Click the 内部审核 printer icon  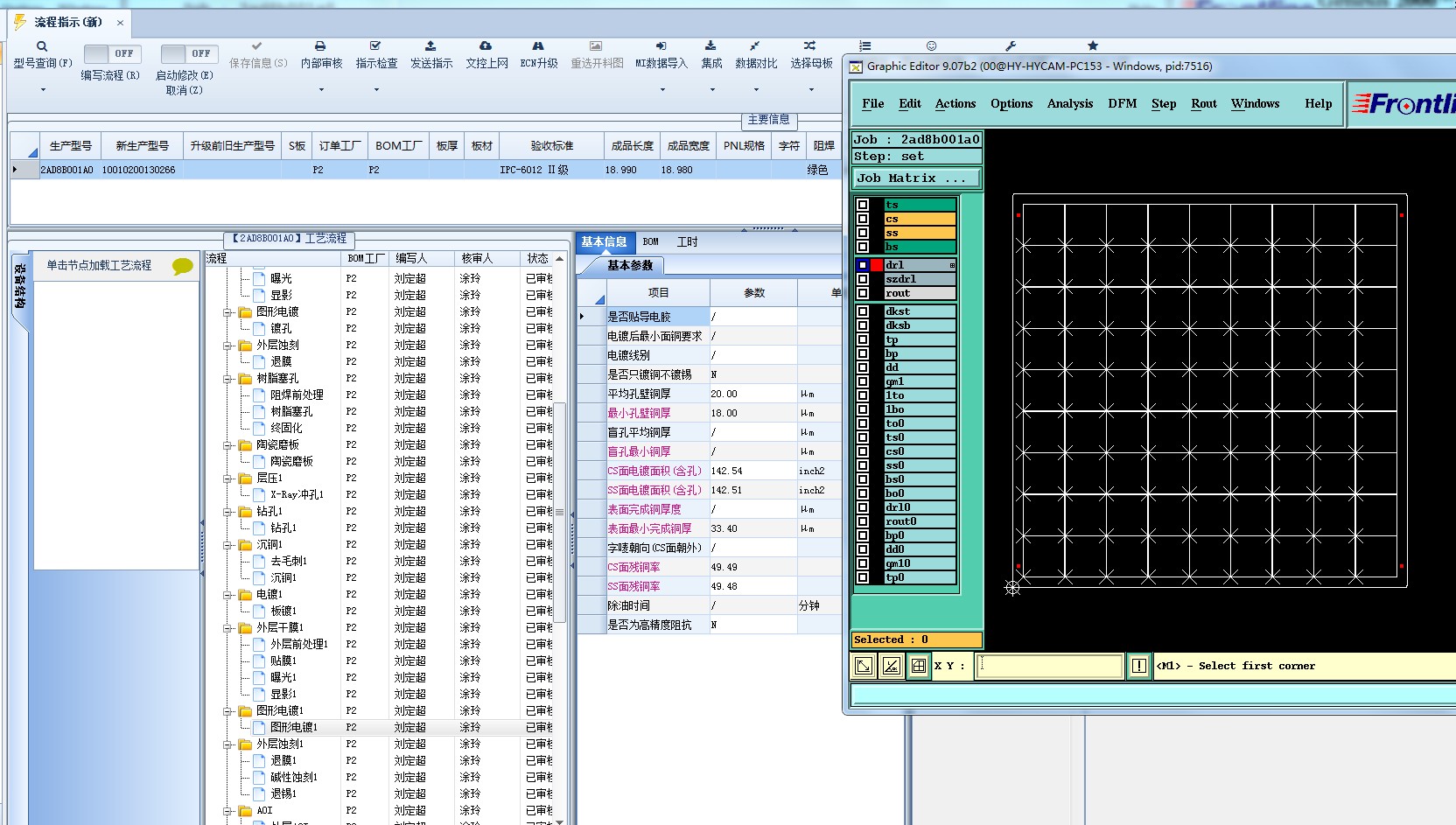(x=320, y=46)
